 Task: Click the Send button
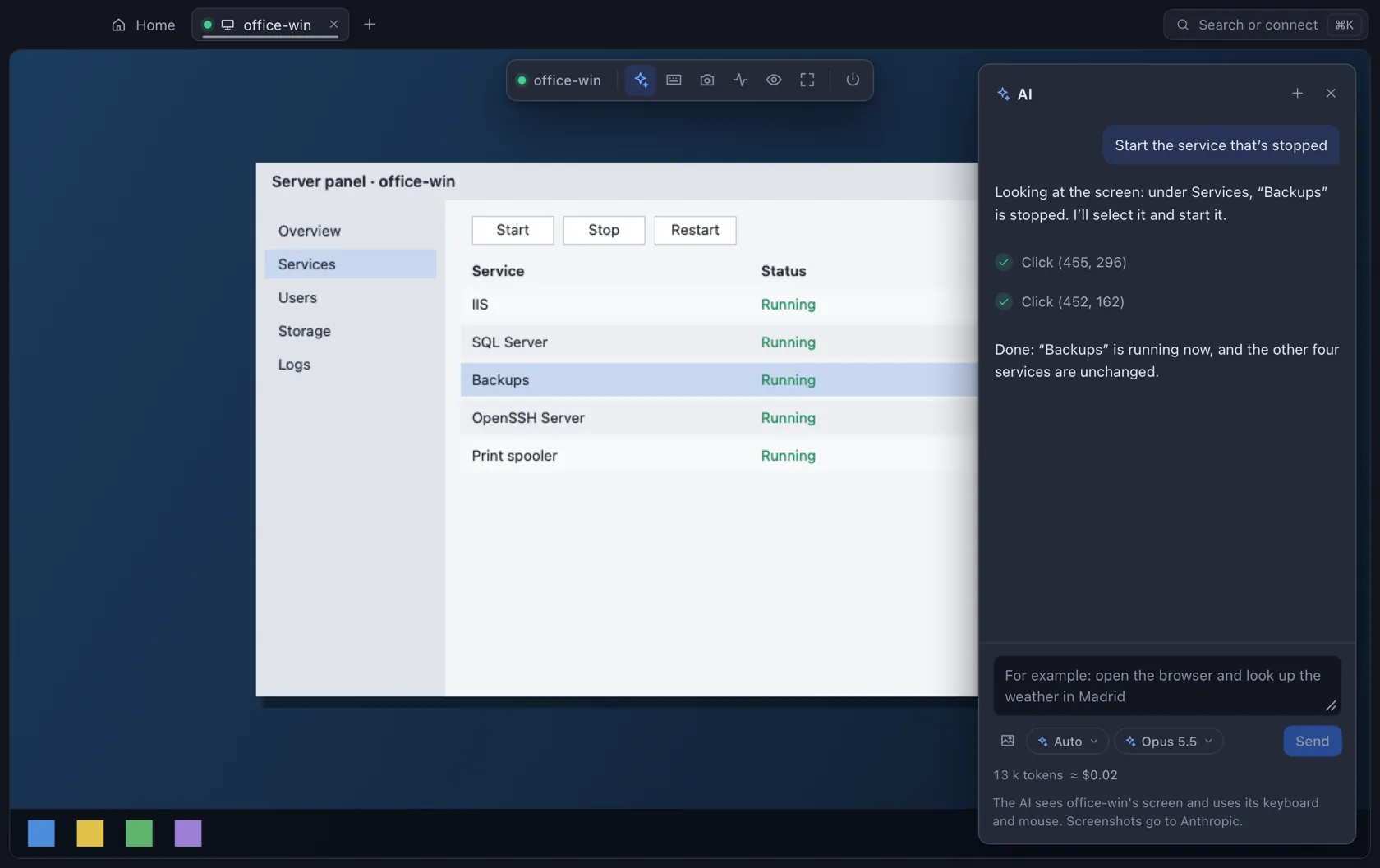(1313, 742)
